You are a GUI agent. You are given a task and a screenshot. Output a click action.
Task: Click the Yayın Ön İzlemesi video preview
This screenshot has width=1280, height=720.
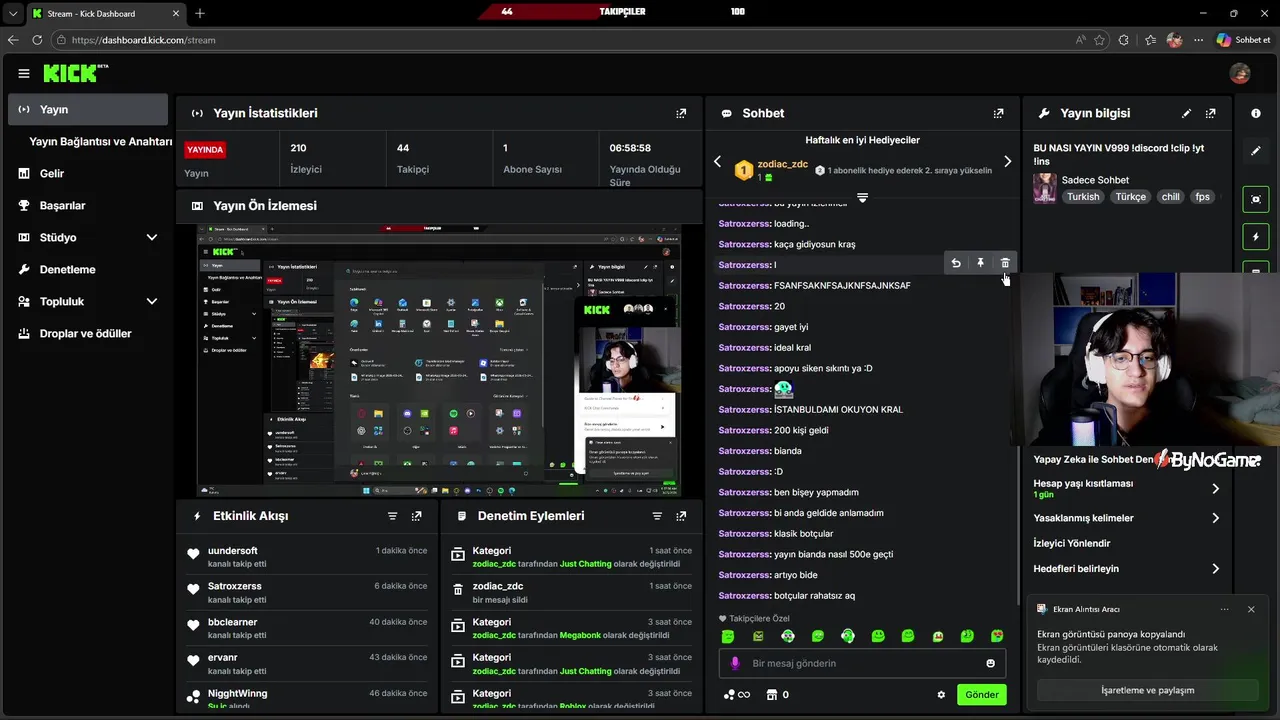tap(439, 360)
